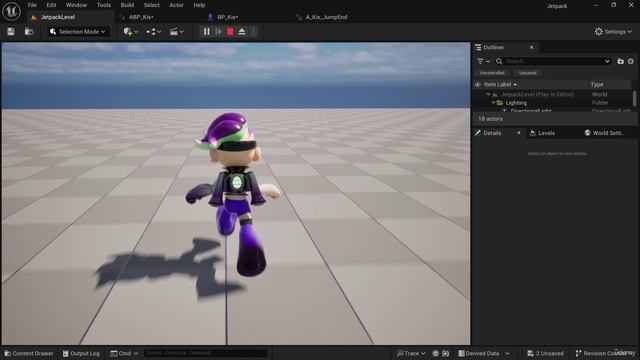Open the Cmd console type dropdown
The height and width of the screenshot is (360, 640).
tap(124, 353)
